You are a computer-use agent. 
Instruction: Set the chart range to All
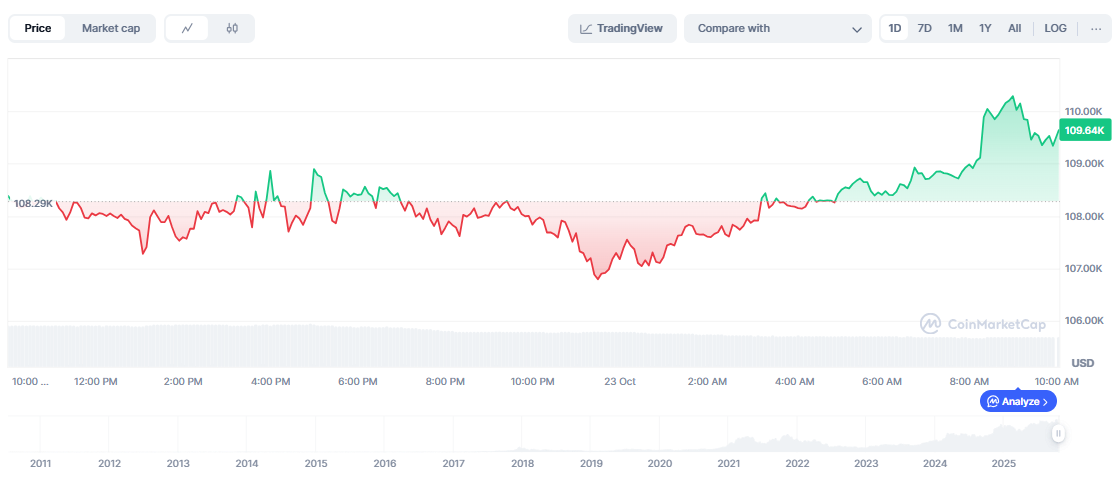(x=1014, y=29)
